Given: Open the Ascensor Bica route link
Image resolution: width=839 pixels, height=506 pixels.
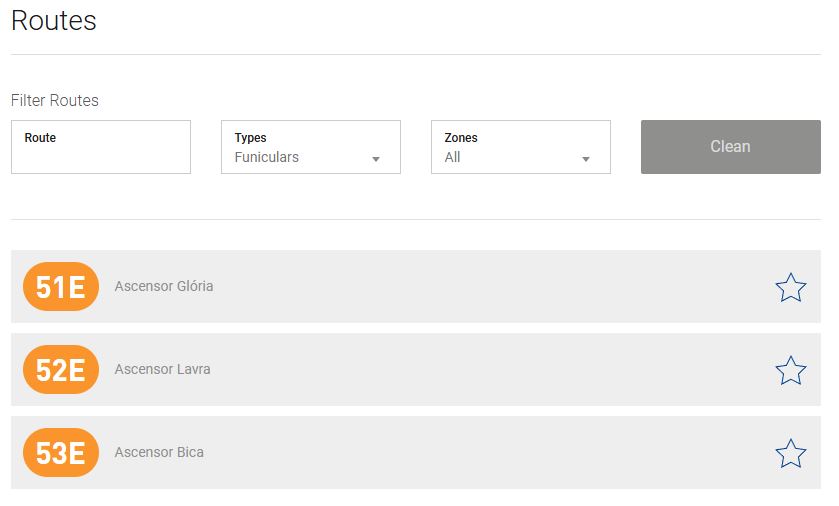Looking at the screenshot, I should click(159, 452).
